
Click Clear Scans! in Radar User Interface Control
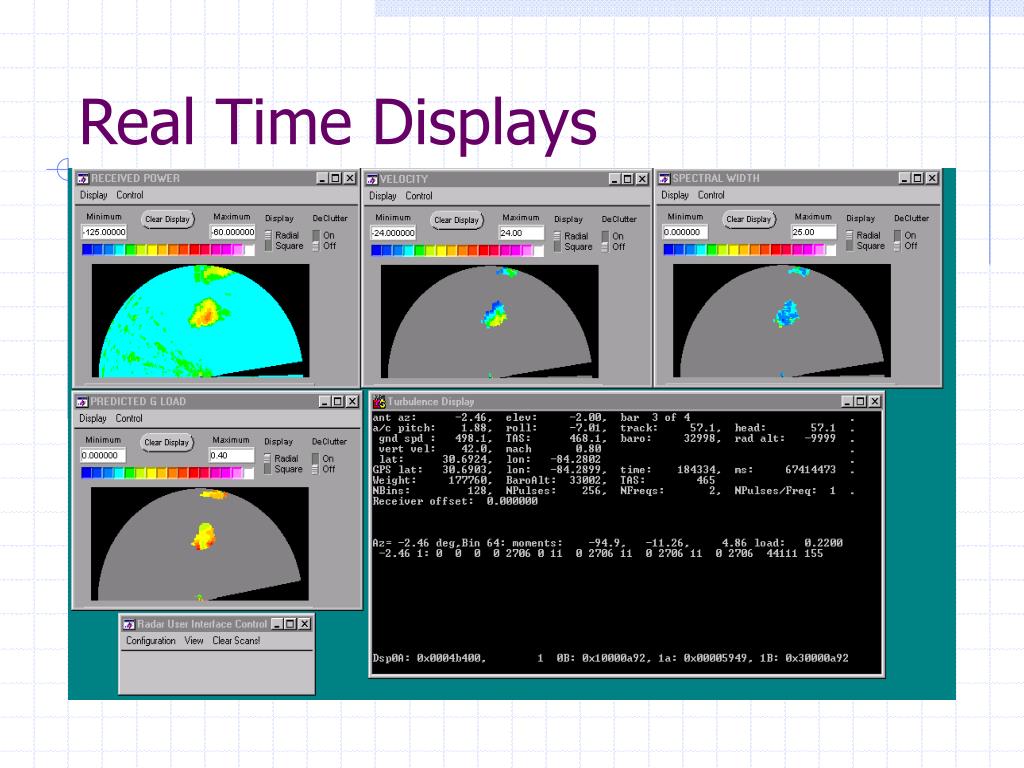236,641
